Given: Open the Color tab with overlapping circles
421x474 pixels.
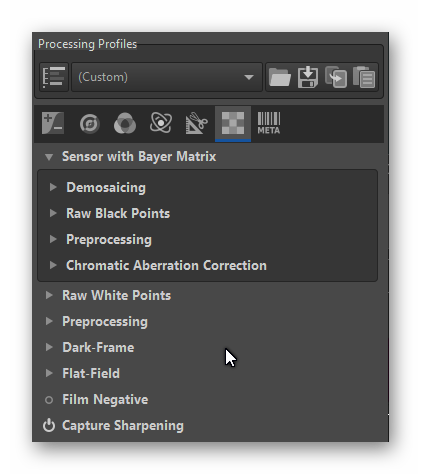Looking at the screenshot, I should point(125,123).
